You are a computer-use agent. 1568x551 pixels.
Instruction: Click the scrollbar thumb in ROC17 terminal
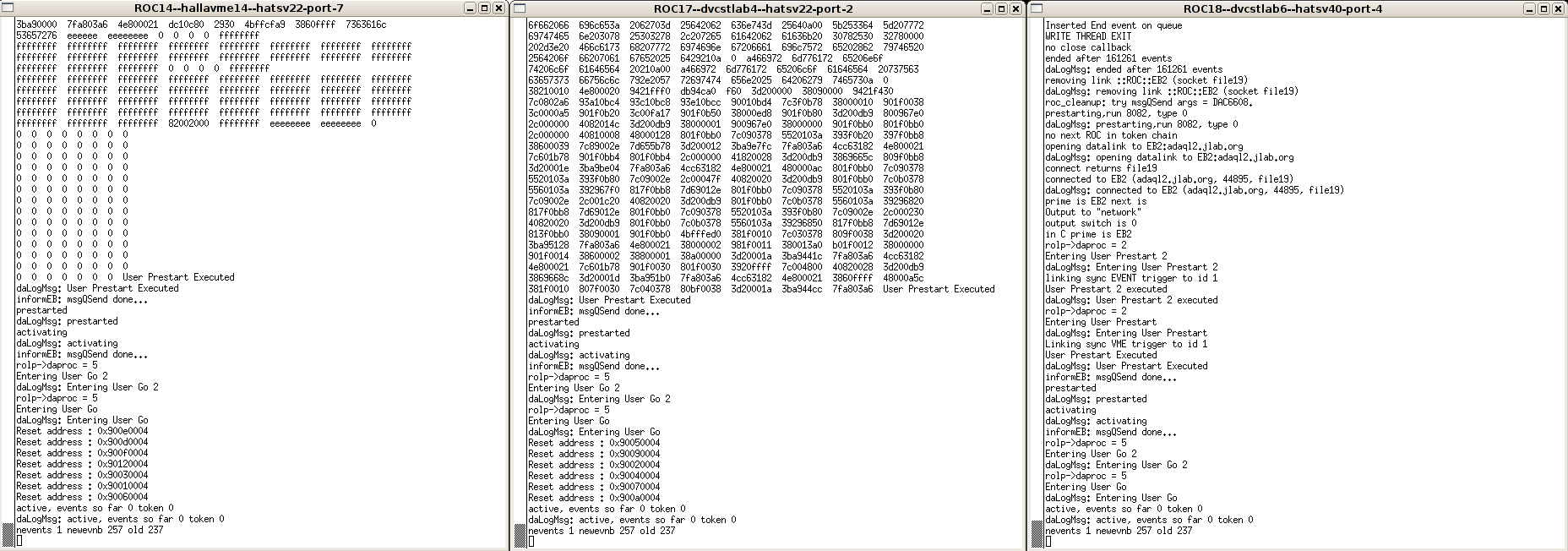coord(520,535)
